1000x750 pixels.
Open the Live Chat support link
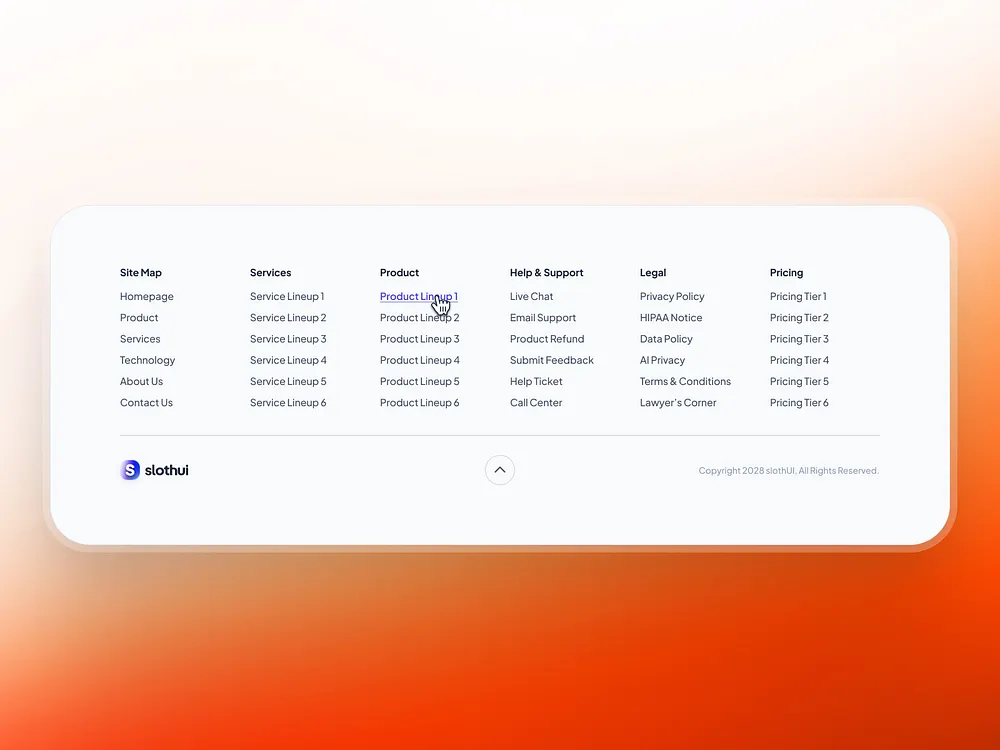(x=531, y=296)
